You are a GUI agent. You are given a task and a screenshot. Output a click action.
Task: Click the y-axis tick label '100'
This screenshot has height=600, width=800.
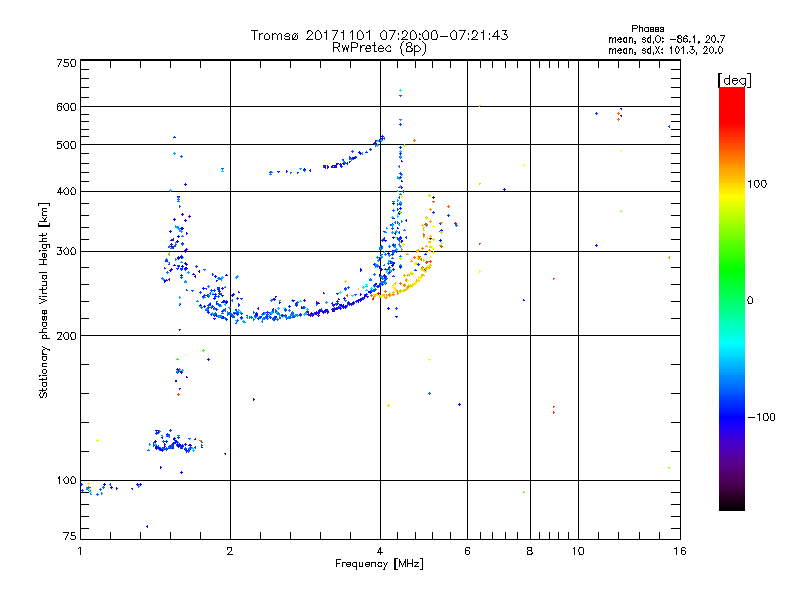click(66, 481)
